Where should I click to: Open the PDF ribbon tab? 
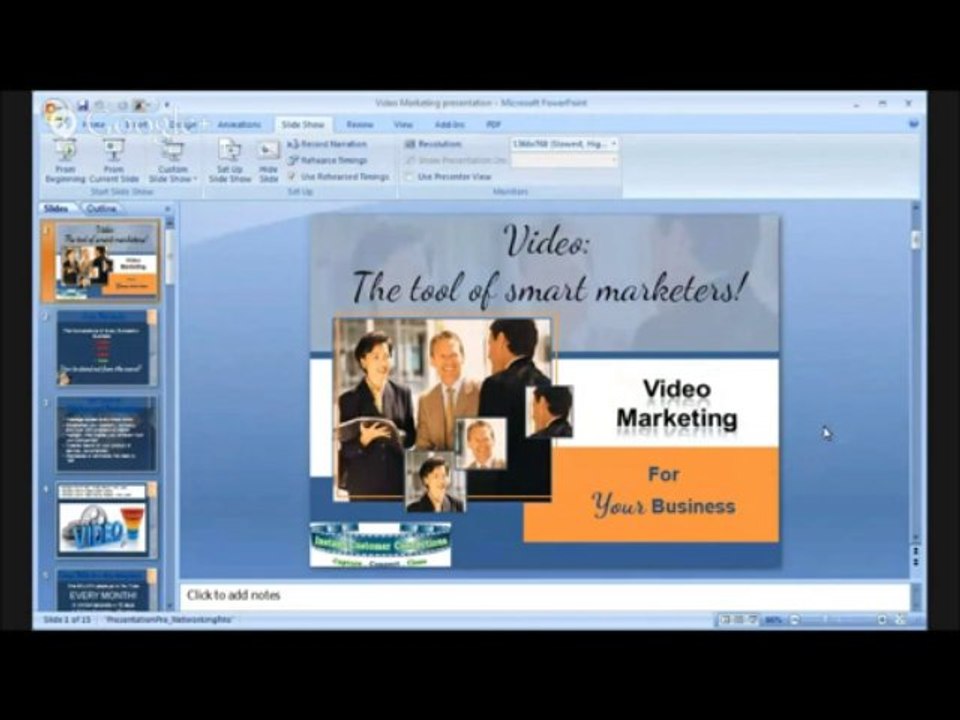pyautogui.click(x=493, y=124)
